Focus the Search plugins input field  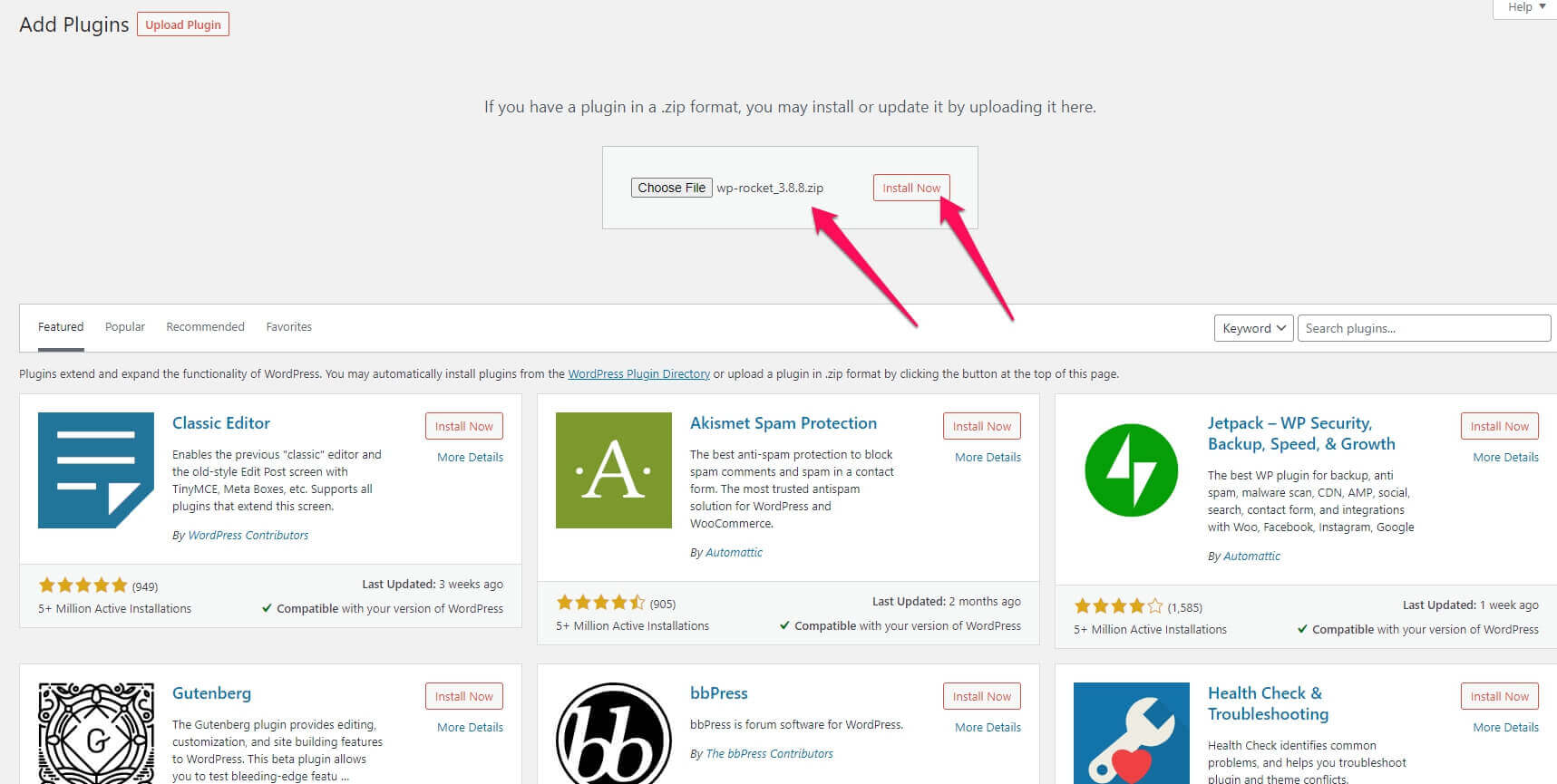pyautogui.click(x=1424, y=328)
